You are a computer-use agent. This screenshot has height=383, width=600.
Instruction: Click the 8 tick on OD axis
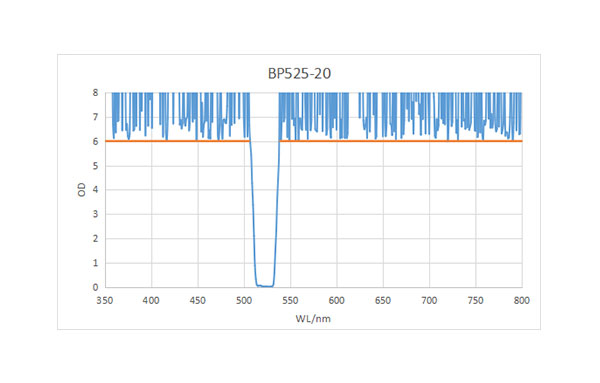95,93
